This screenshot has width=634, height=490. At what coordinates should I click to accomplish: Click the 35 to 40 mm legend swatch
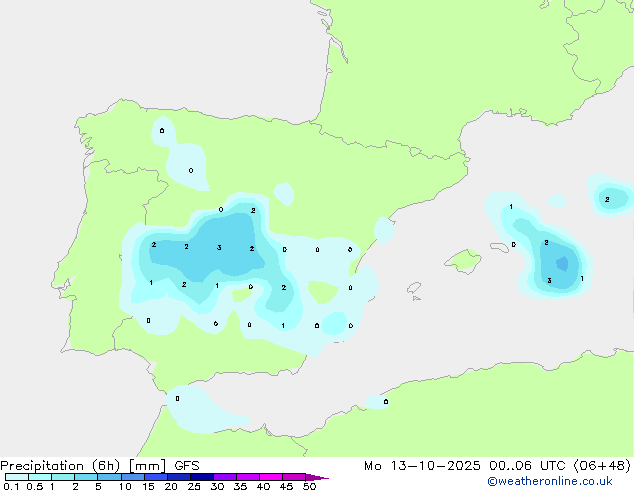tap(248, 477)
